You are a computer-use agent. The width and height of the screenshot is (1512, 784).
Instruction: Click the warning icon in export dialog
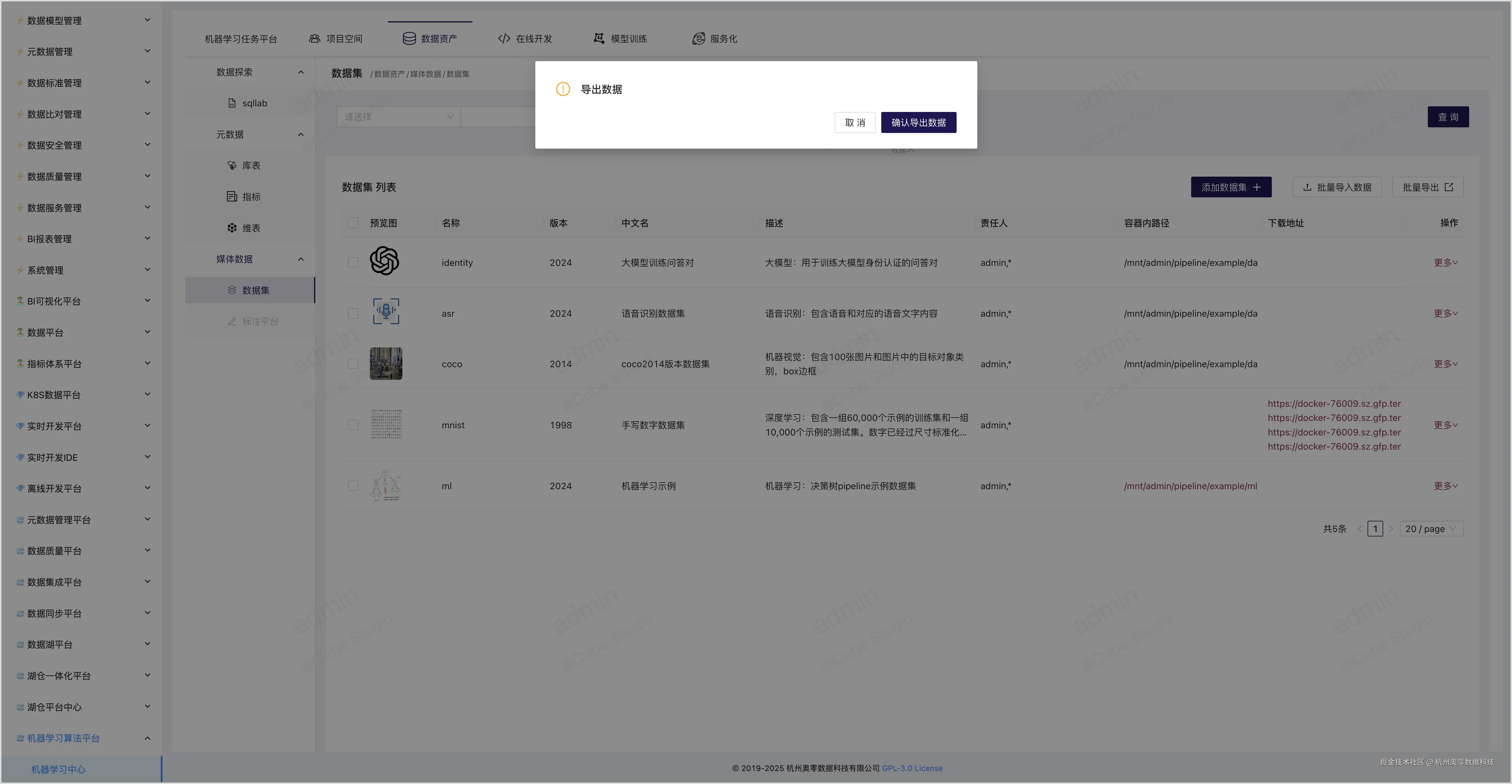tap(562, 89)
